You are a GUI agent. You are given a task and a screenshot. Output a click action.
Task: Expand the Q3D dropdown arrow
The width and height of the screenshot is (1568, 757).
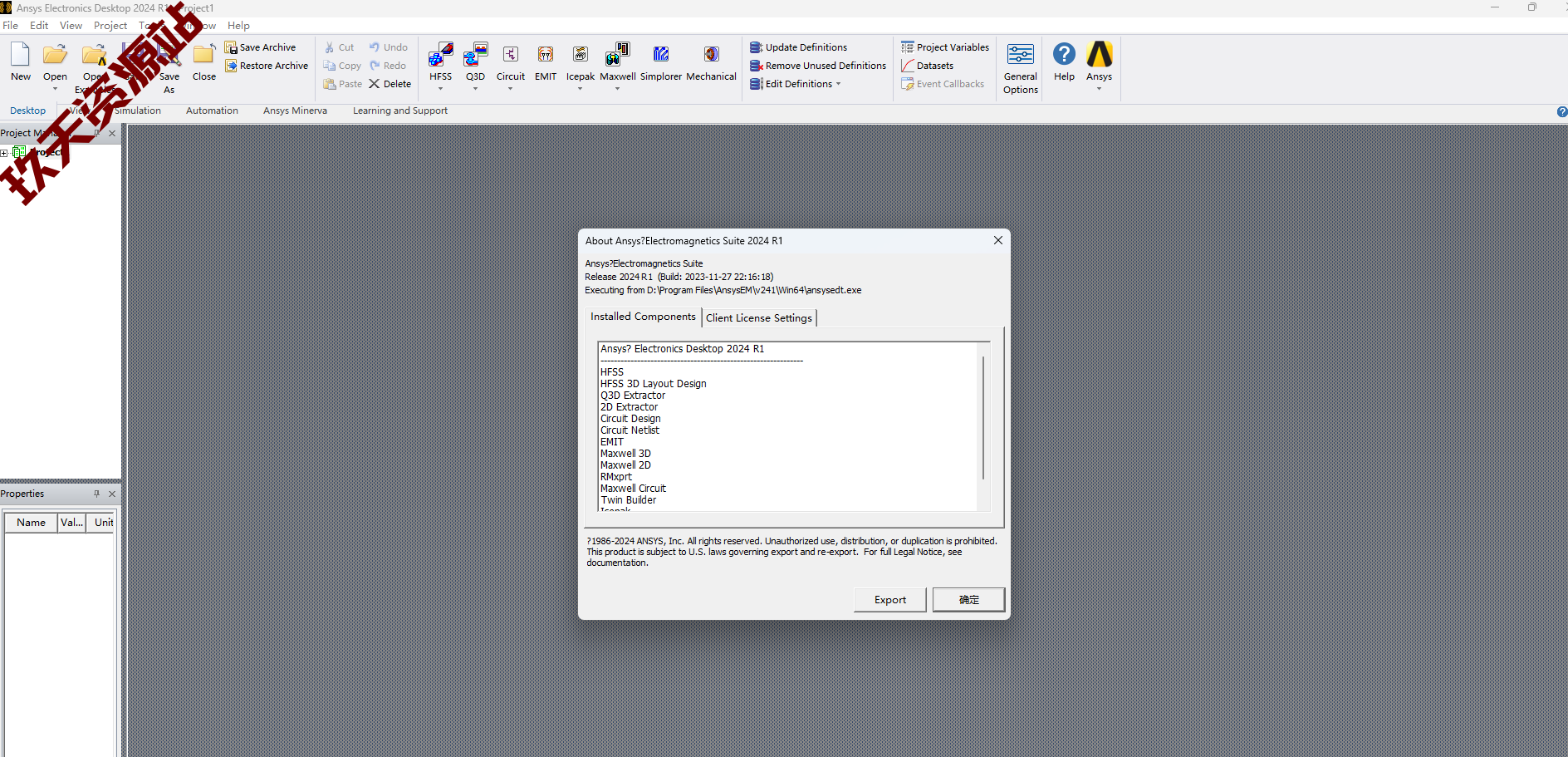click(x=475, y=89)
